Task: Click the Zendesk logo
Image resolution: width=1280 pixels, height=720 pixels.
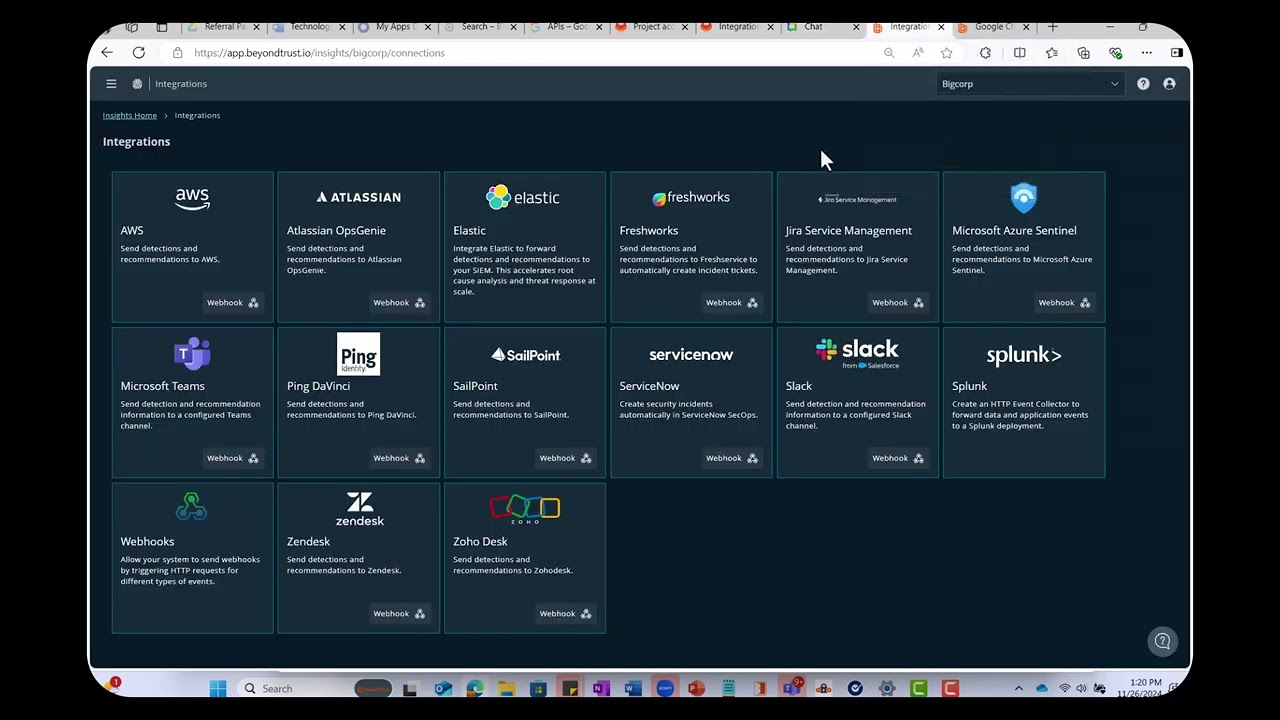Action: point(359,509)
